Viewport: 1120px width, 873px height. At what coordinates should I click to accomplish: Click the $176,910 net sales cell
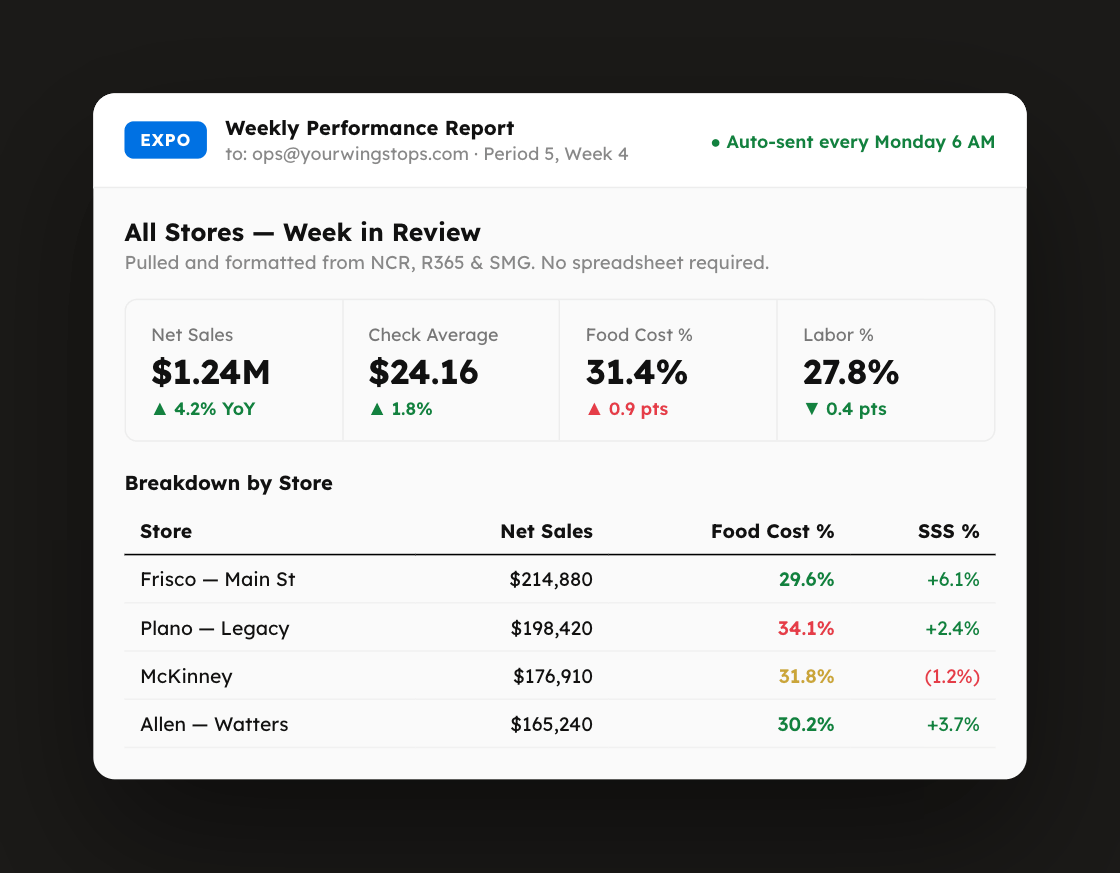pyautogui.click(x=553, y=677)
